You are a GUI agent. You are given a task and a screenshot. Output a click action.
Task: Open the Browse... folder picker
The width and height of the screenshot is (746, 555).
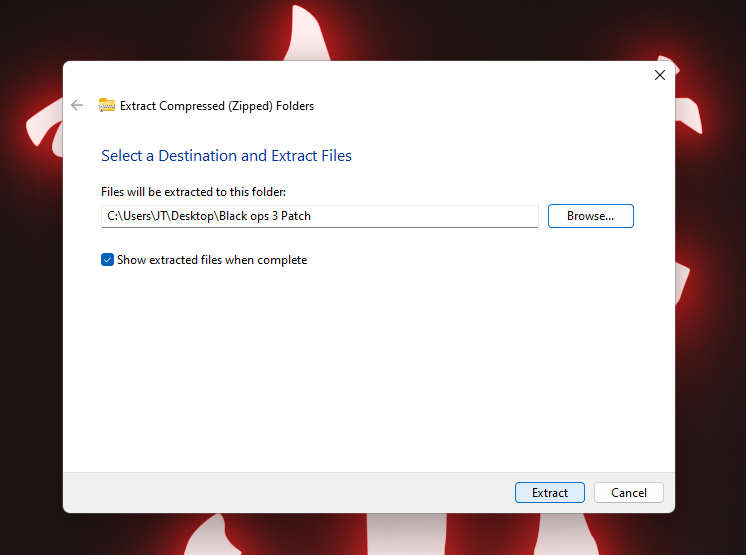[590, 216]
